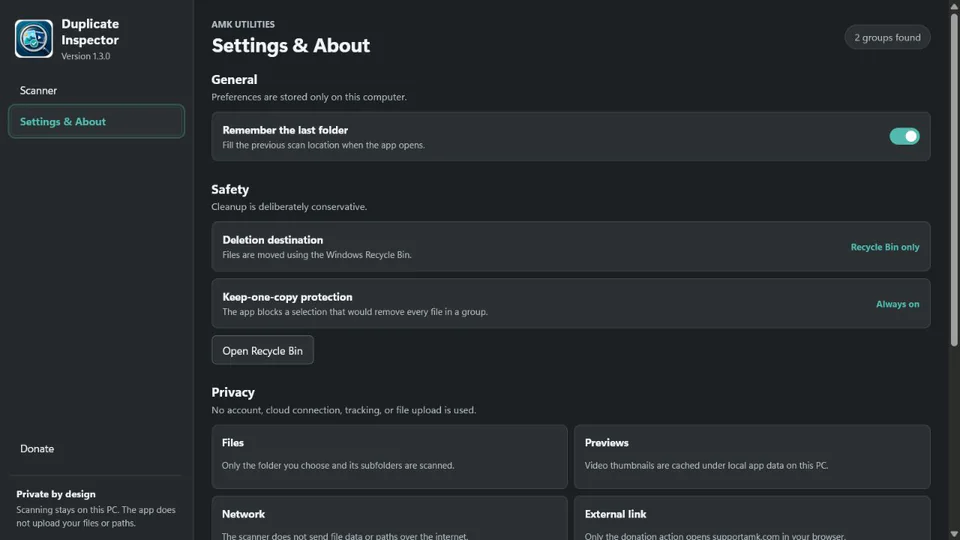The height and width of the screenshot is (540, 960).
Task: Select the Settings & About sidebar item
Action: point(96,121)
